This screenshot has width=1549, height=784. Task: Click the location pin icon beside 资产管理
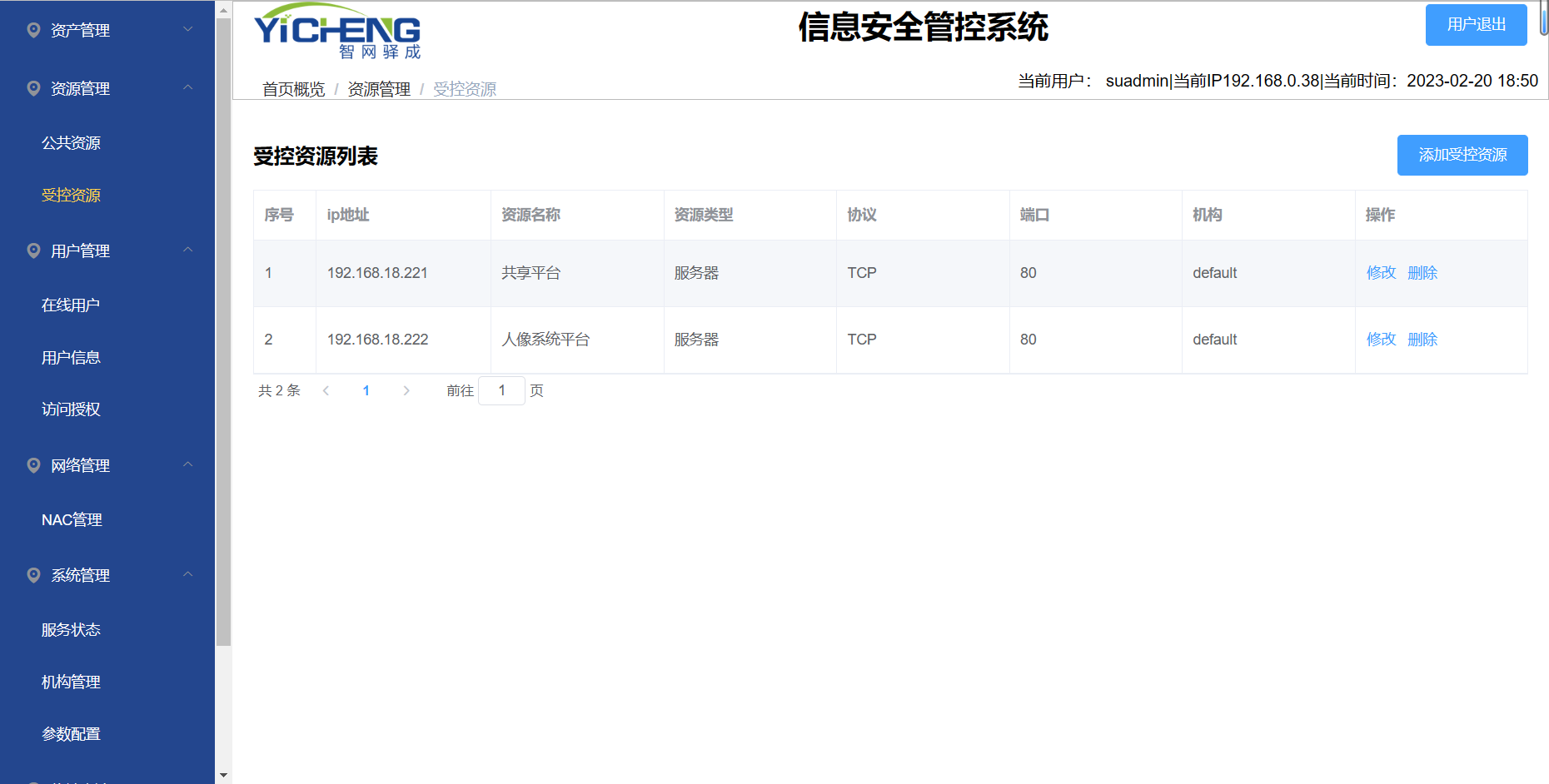point(33,30)
